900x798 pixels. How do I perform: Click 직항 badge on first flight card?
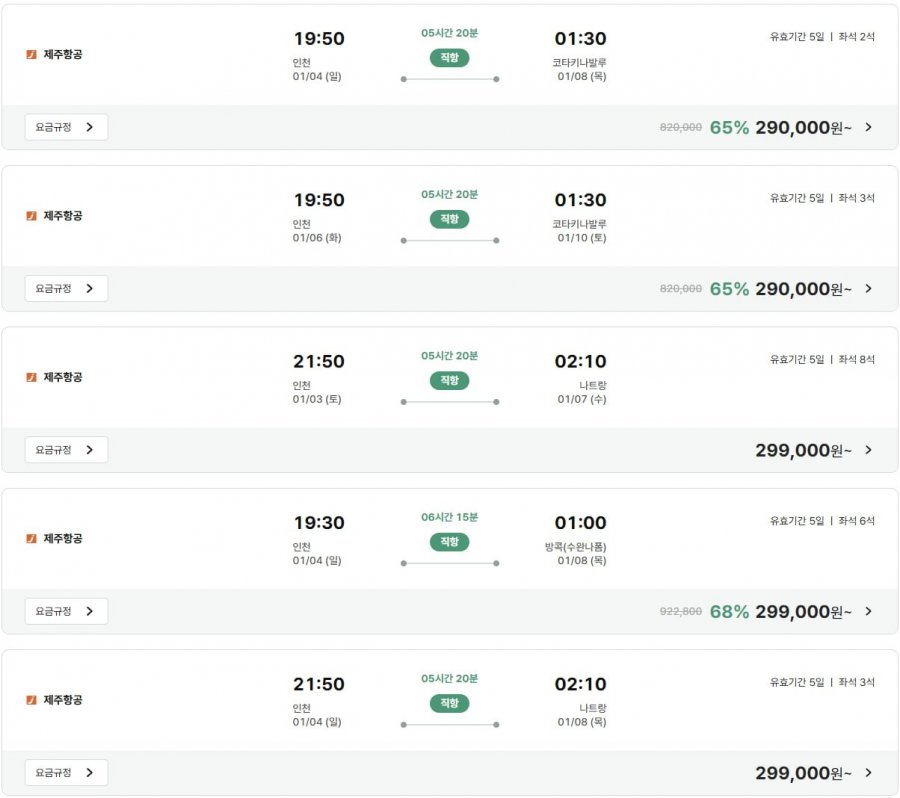coord(449,58)
